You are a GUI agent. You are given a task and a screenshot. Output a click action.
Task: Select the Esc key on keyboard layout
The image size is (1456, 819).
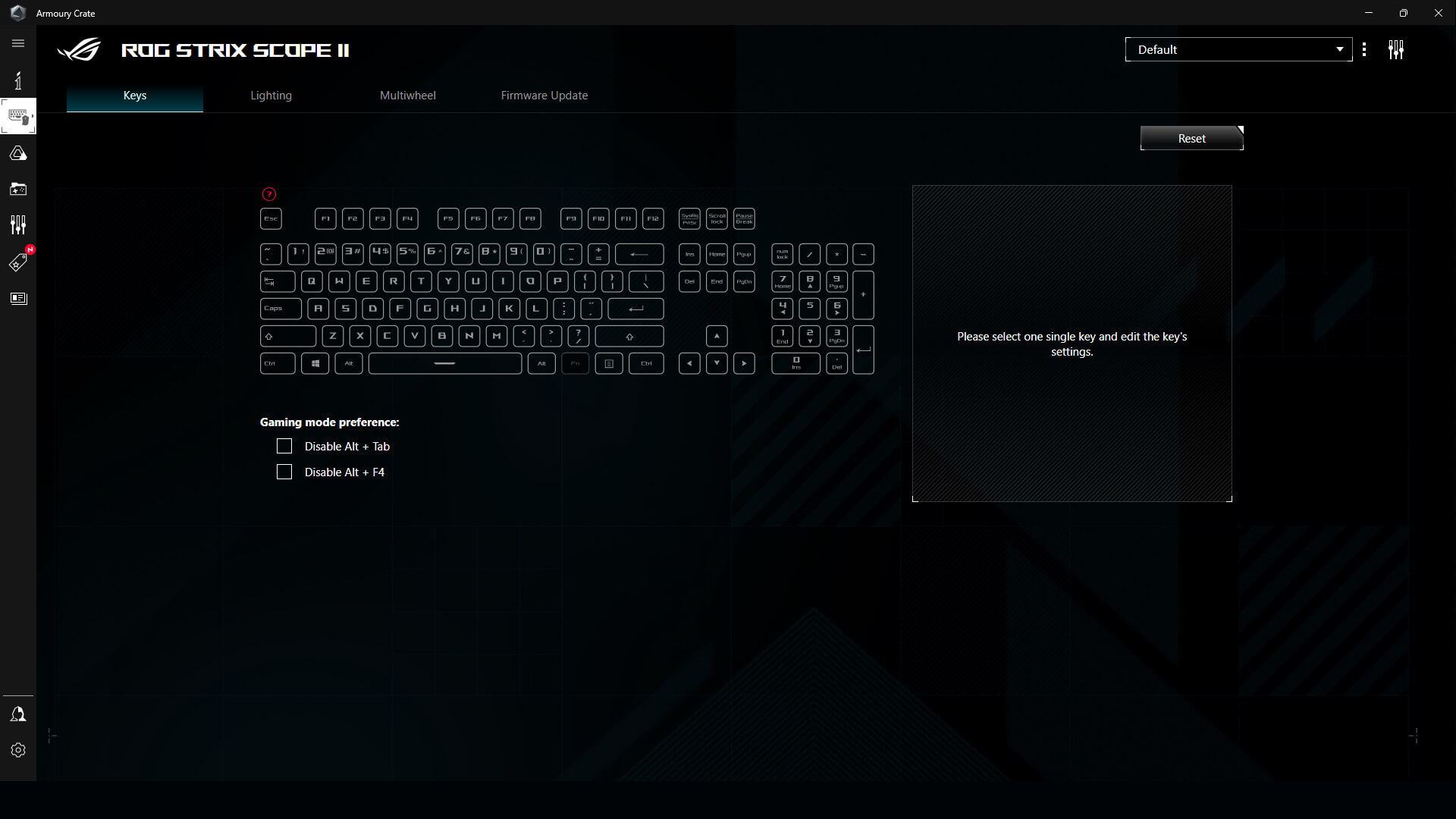point(271,218)
